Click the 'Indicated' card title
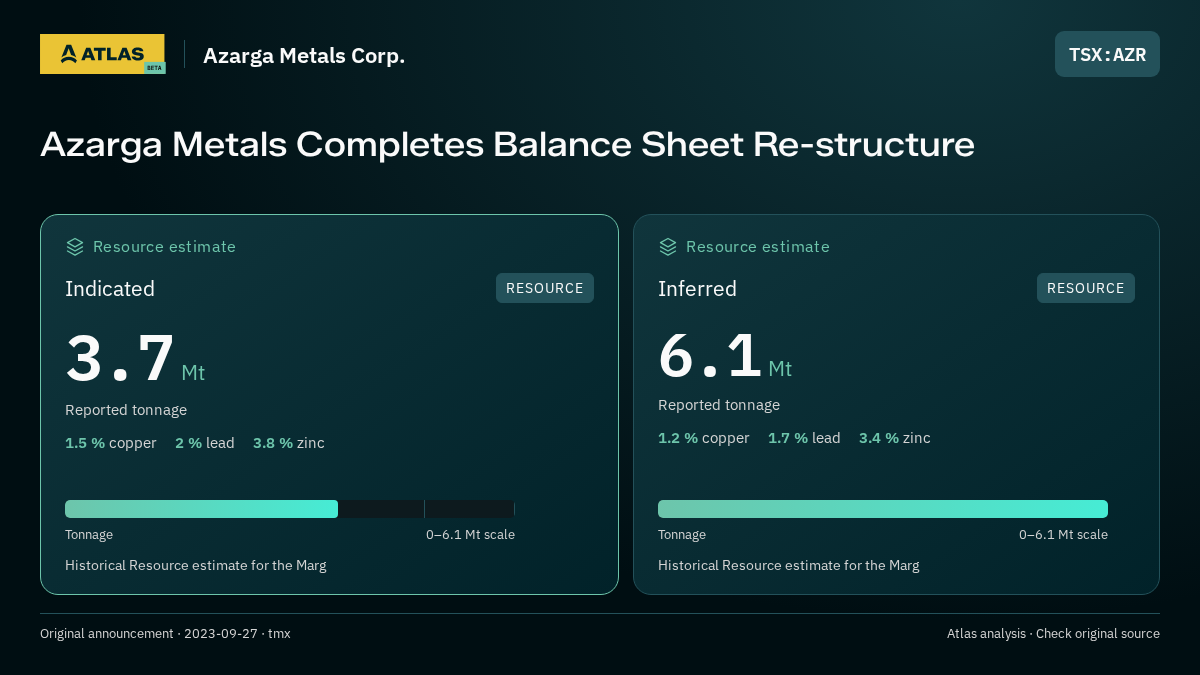Viewport: 1200px width, 675px height. (x=110, y=289)
